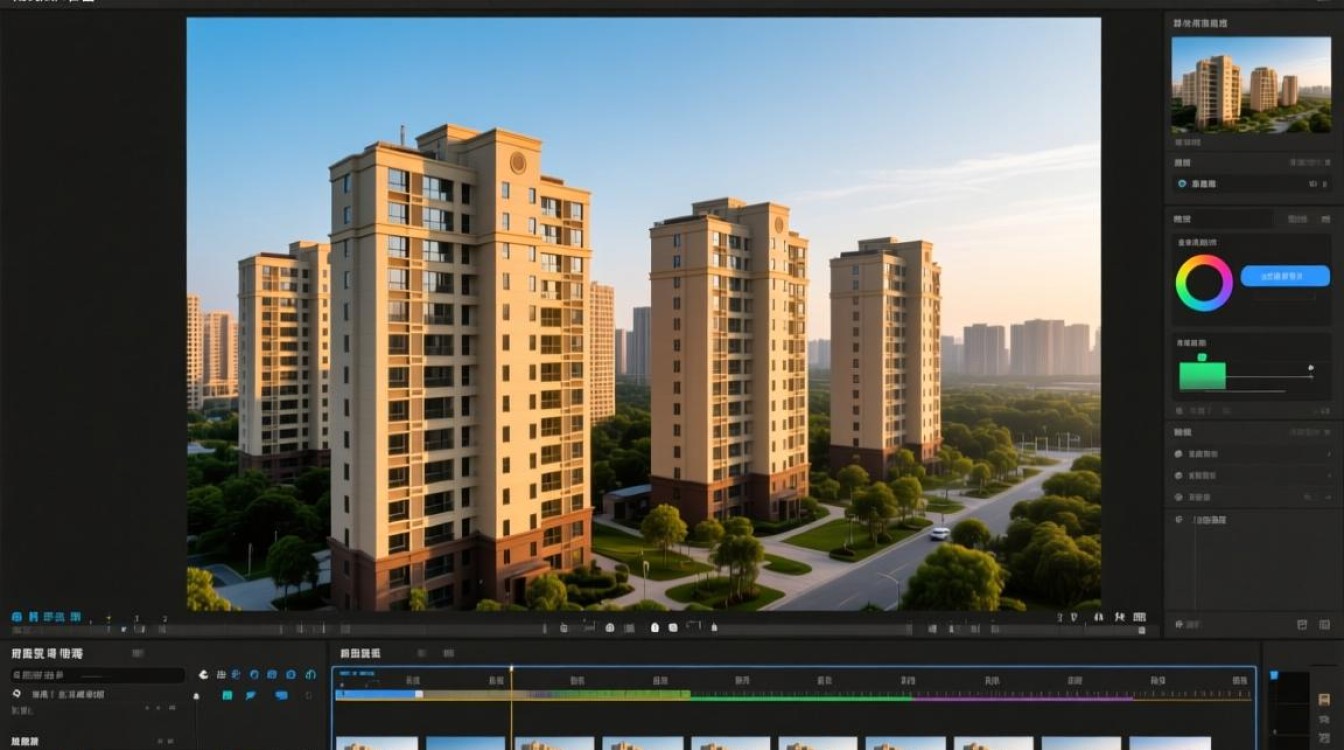1344x750 pixels.
Task: Select the blue clip segment on the timeline track
Action: tap(378, 694)
